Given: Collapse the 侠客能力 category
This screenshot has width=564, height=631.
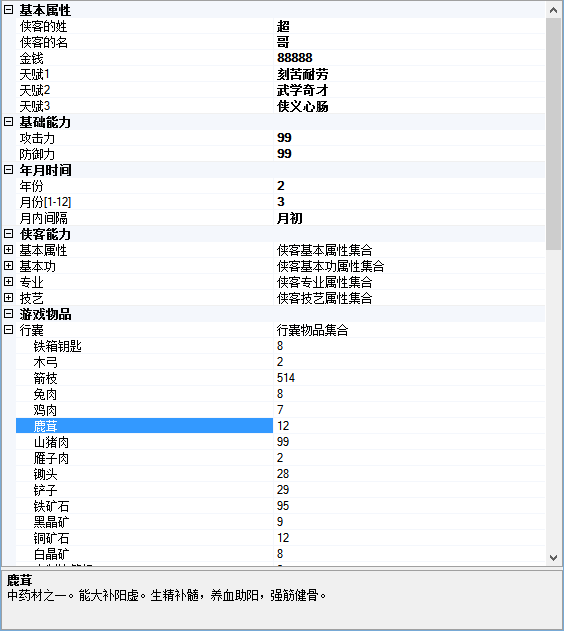Looking at the screenshot, I should pyautogui.click(x=8, y=234).
